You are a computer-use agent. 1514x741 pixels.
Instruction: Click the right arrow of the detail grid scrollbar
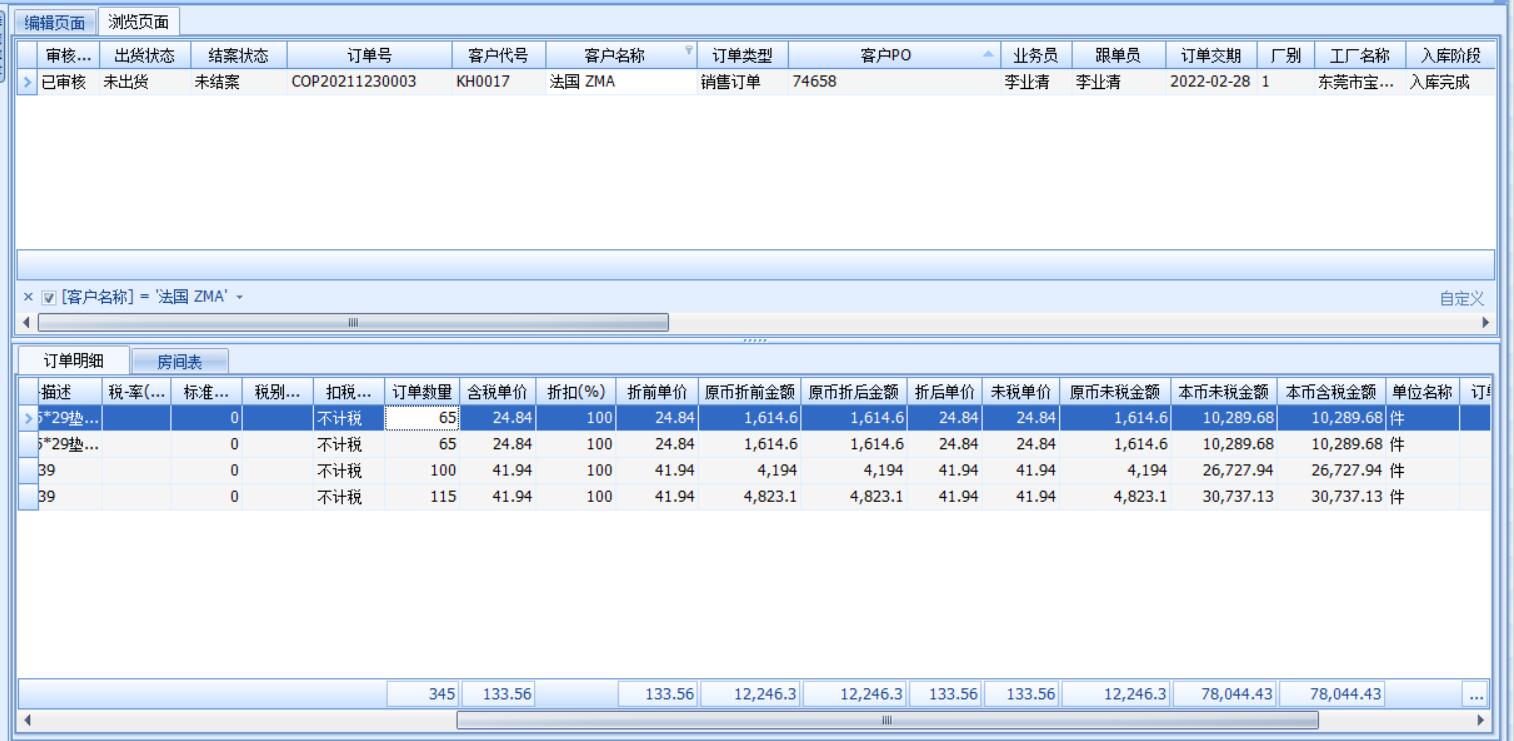click(x=1482, y=719)
